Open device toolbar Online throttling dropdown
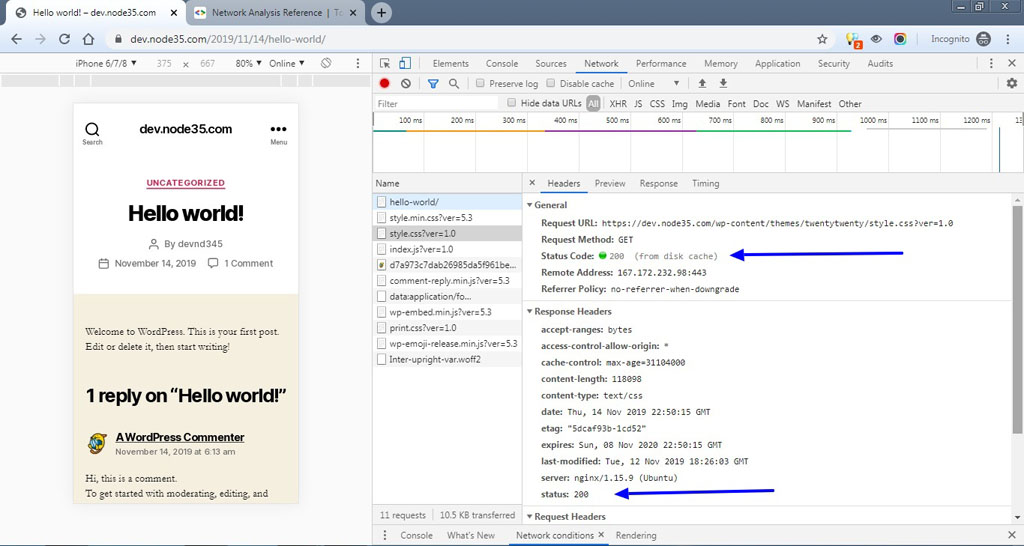The height and width of the screenshot is (546, 1024). tap(287, 63)
